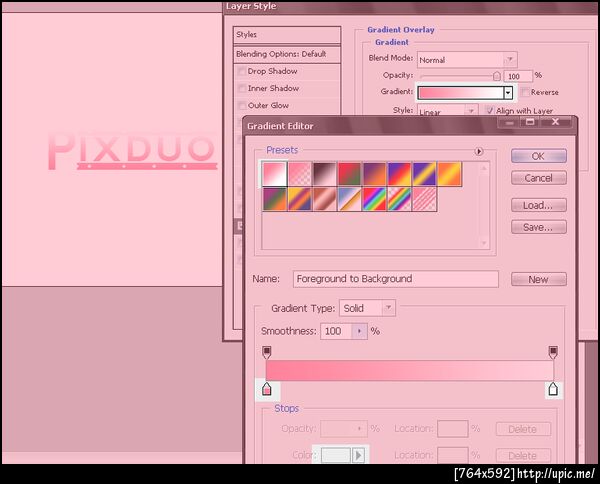This screenshot has height=484, width=600.
Task: Enable the Drop Shadow effect checkbox
Action: [x=241, y=71]
